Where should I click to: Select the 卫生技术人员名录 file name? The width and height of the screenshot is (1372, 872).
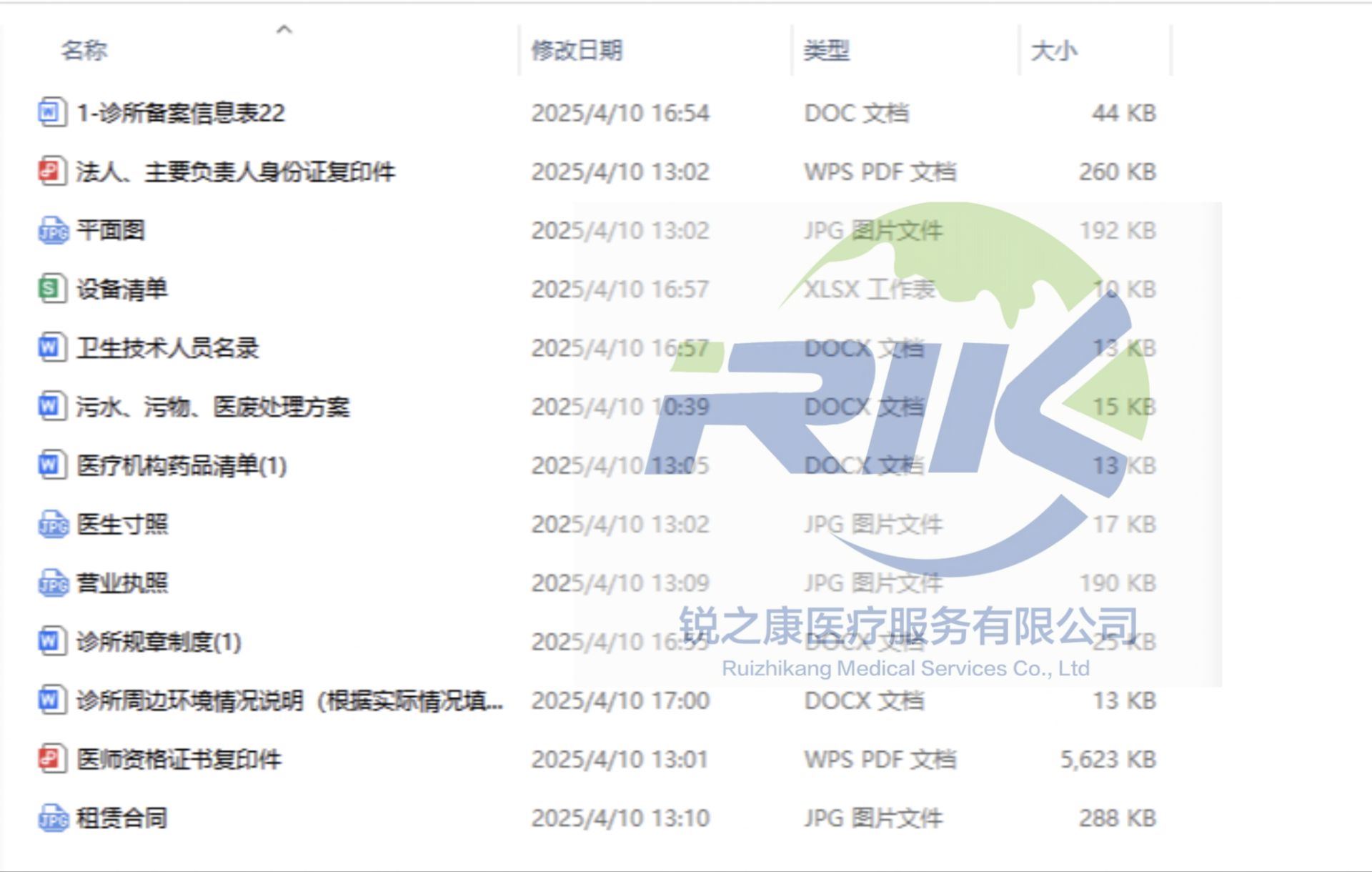[168, 347]
